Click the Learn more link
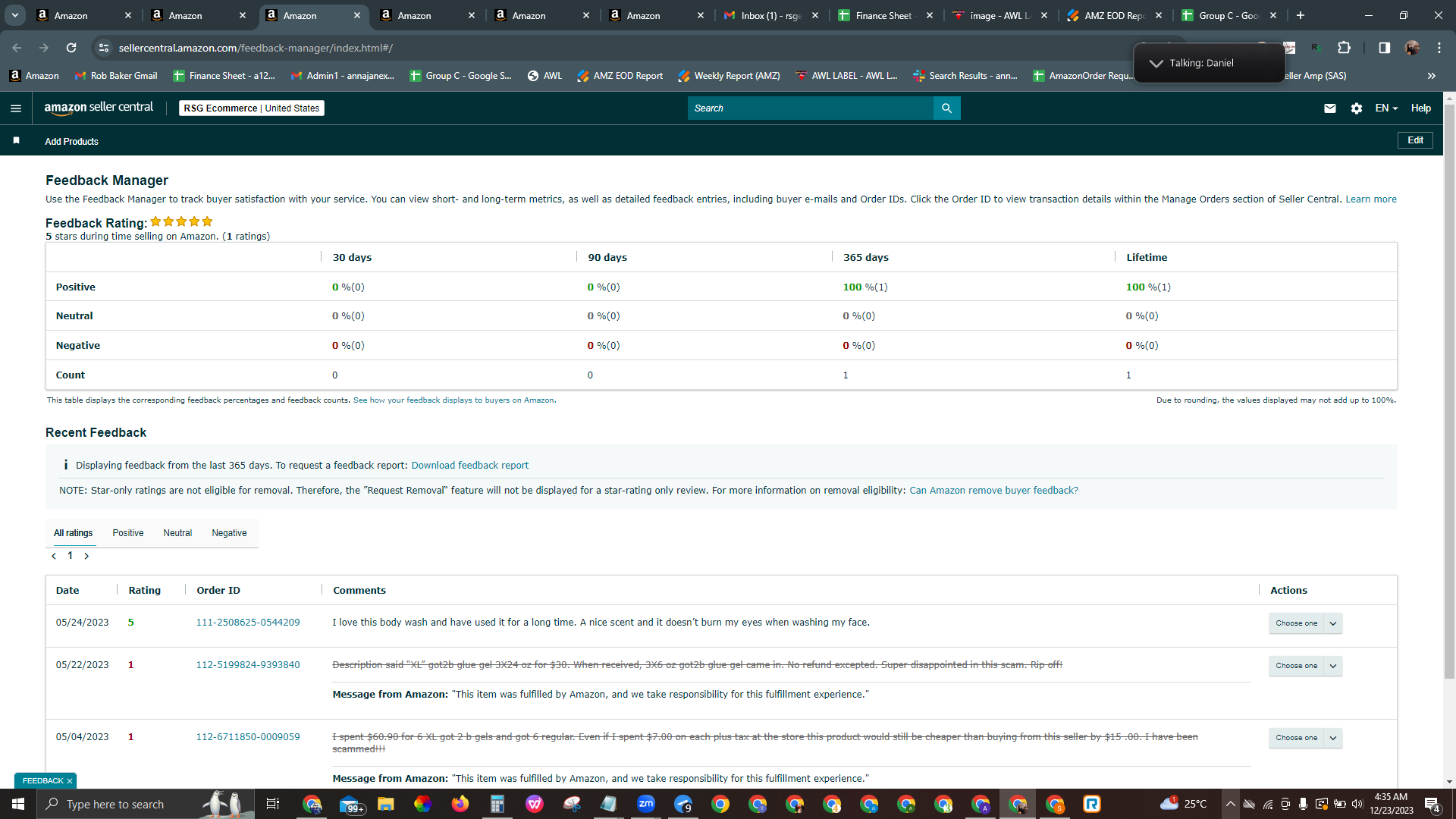1456x819 pixels. [x=1371, y=199]
